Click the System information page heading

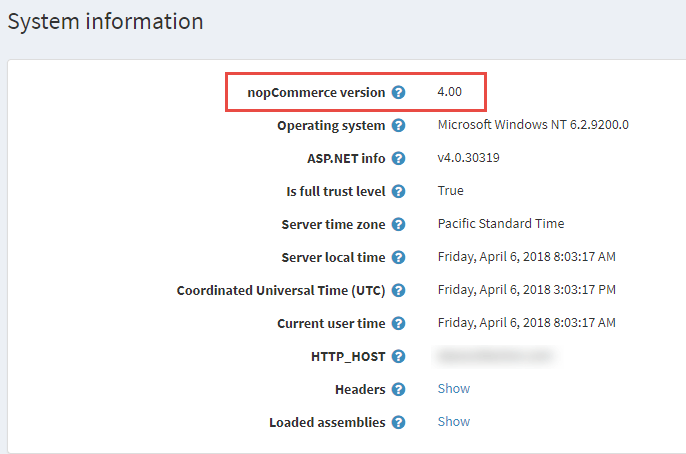pyautogui.click(x=105, y=21)
